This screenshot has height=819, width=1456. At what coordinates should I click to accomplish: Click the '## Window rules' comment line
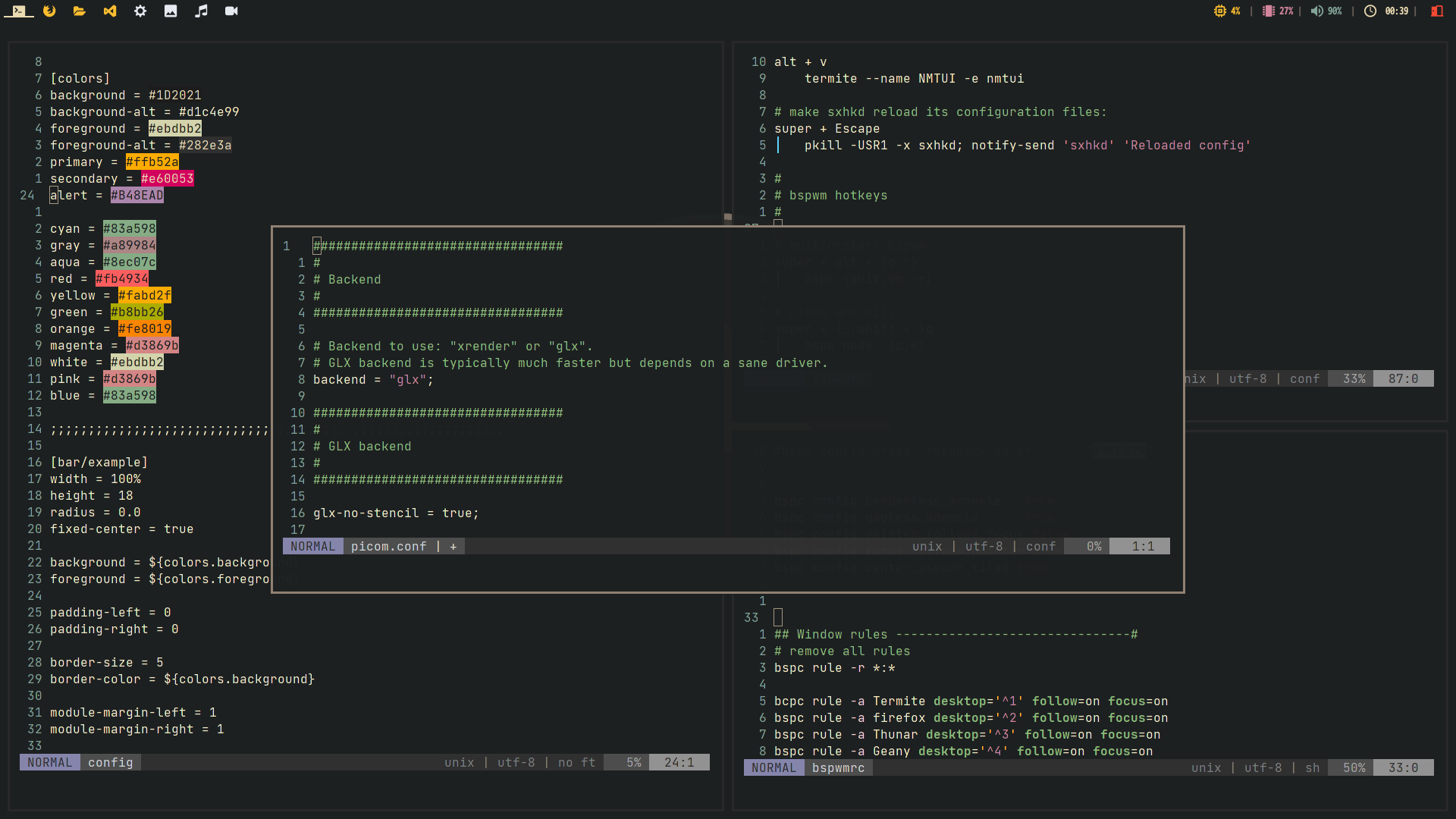pos(956,635)
